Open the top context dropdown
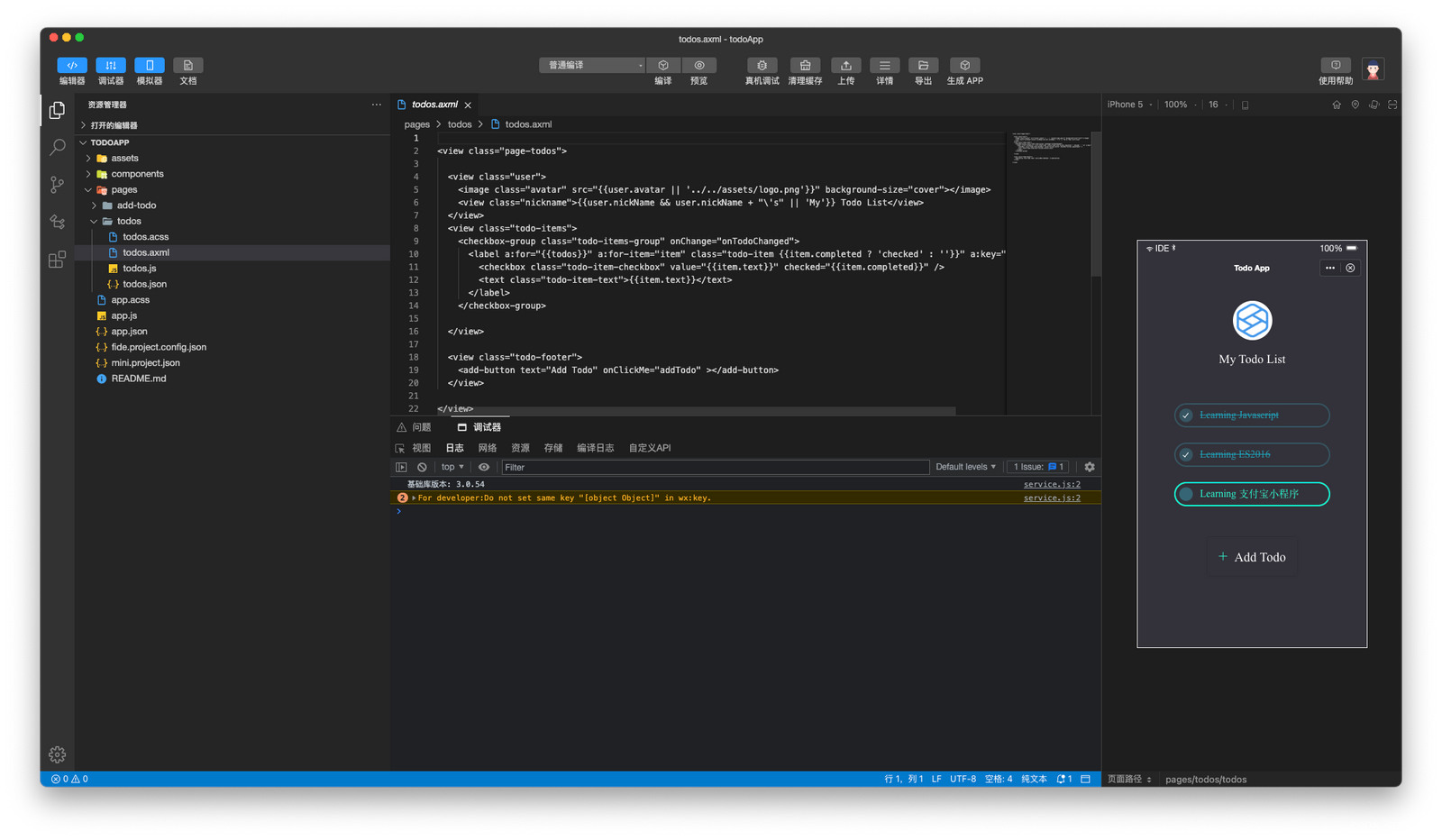This screenshot has width=1442, height=840. click(452, 467)
